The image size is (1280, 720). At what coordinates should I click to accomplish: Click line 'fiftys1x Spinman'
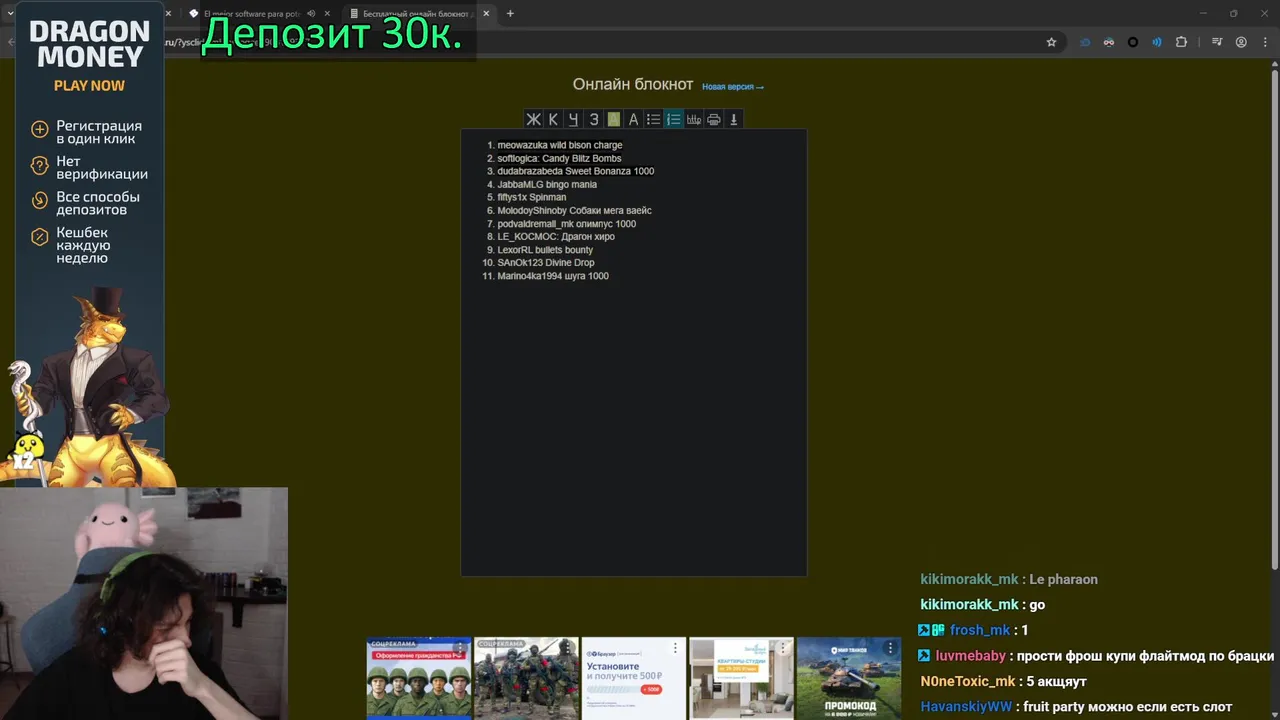pyautogui.click(x=532, y=197)
